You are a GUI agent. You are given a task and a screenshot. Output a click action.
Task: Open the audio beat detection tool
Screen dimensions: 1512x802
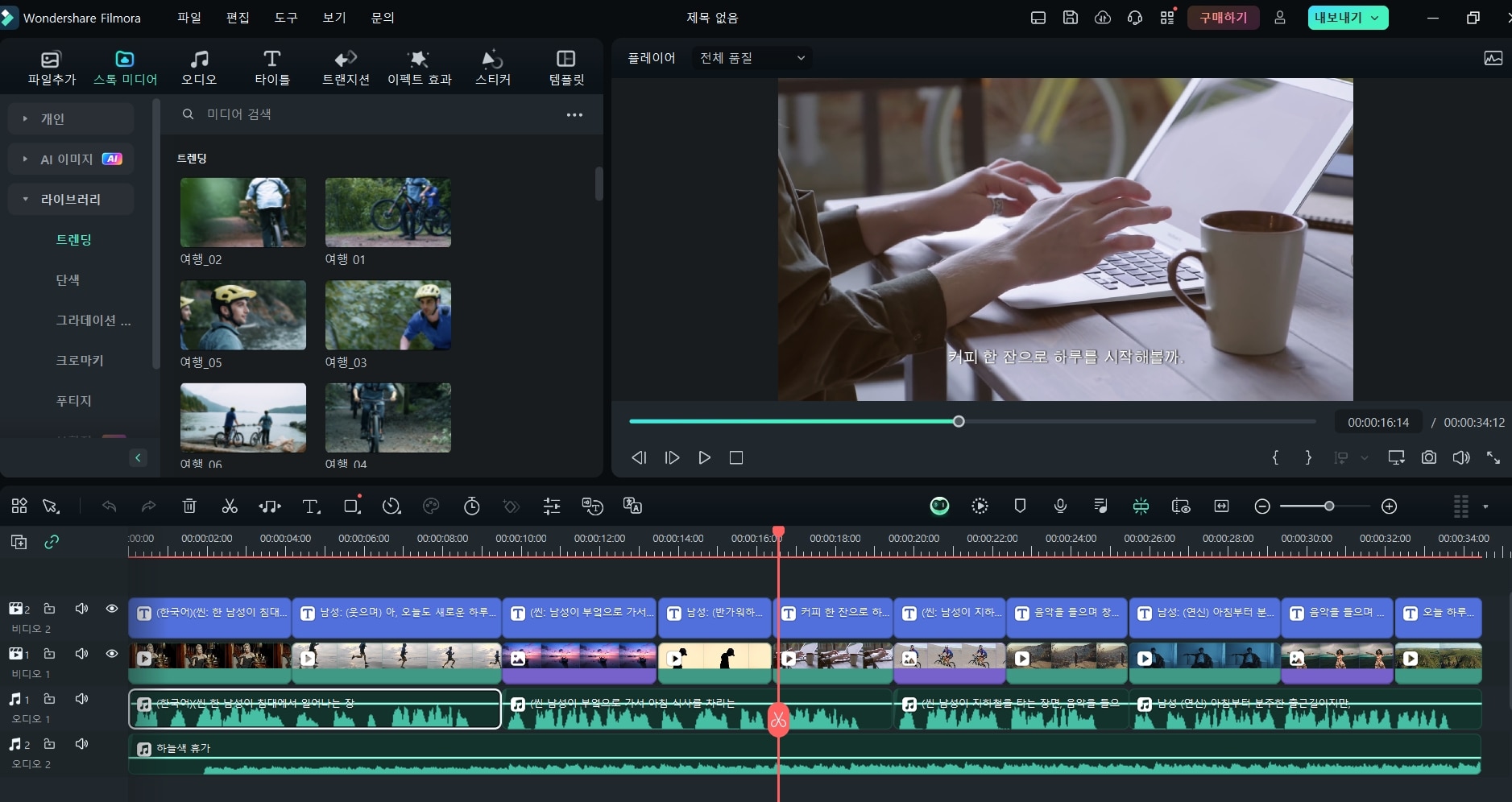tap(270, 506)
